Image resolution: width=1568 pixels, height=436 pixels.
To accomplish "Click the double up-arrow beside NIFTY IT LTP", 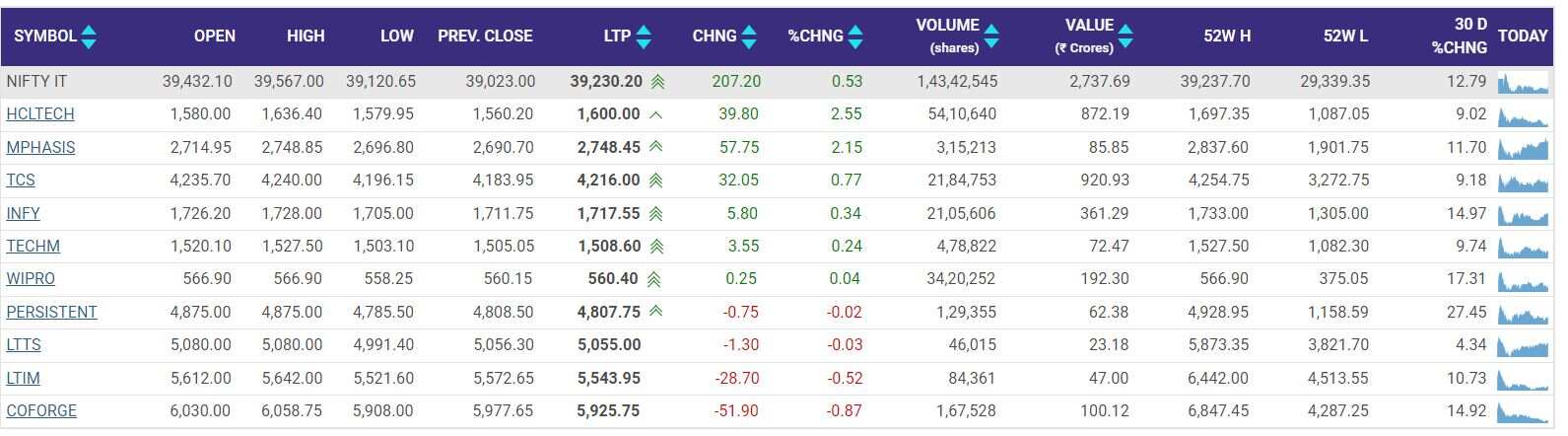I will (657, 82).
